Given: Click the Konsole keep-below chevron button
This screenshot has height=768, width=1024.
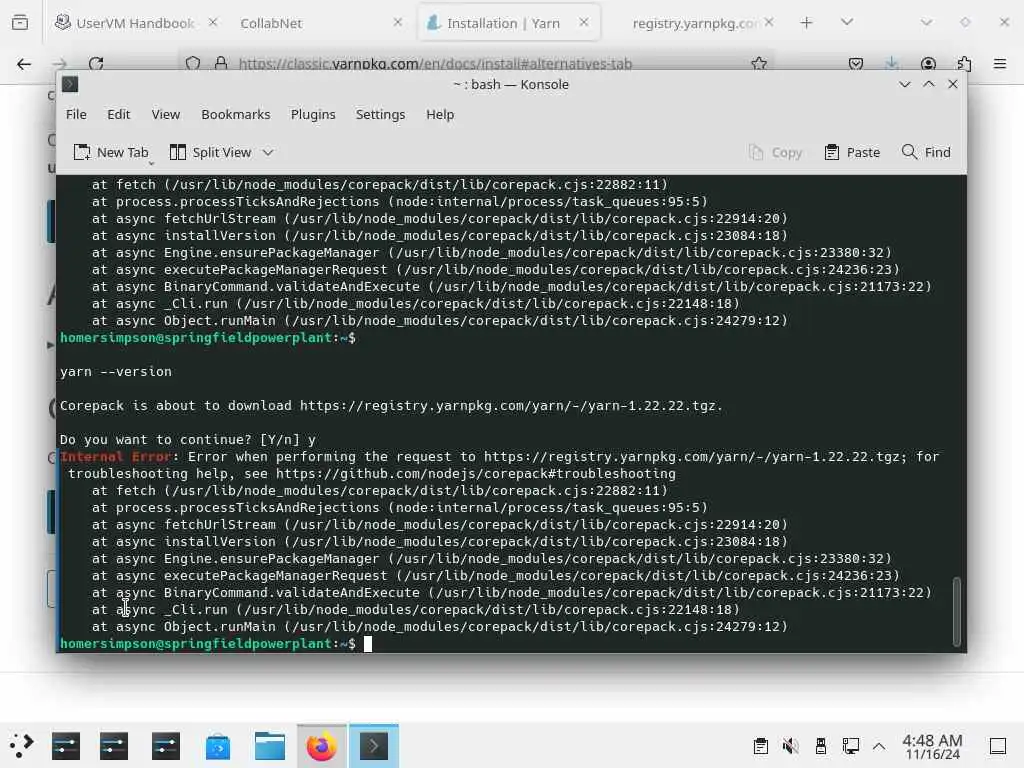Looking at the screenshot, I should coord(904,84).
